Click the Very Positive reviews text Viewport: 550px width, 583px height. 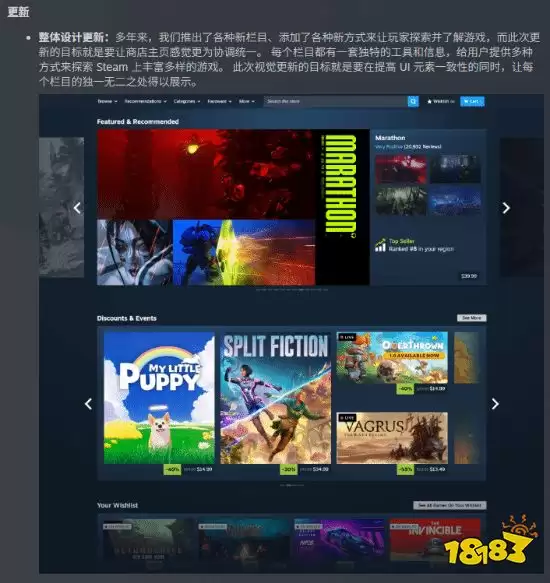(408, 146)
